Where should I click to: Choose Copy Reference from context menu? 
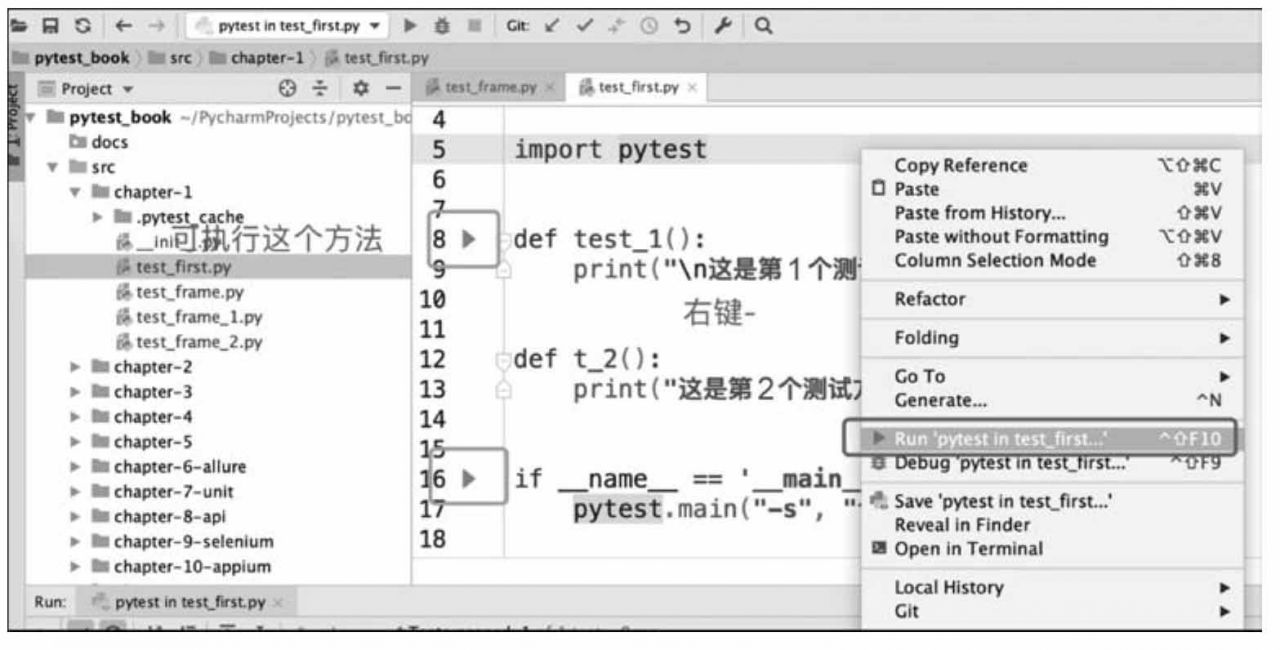(1052, 166)
